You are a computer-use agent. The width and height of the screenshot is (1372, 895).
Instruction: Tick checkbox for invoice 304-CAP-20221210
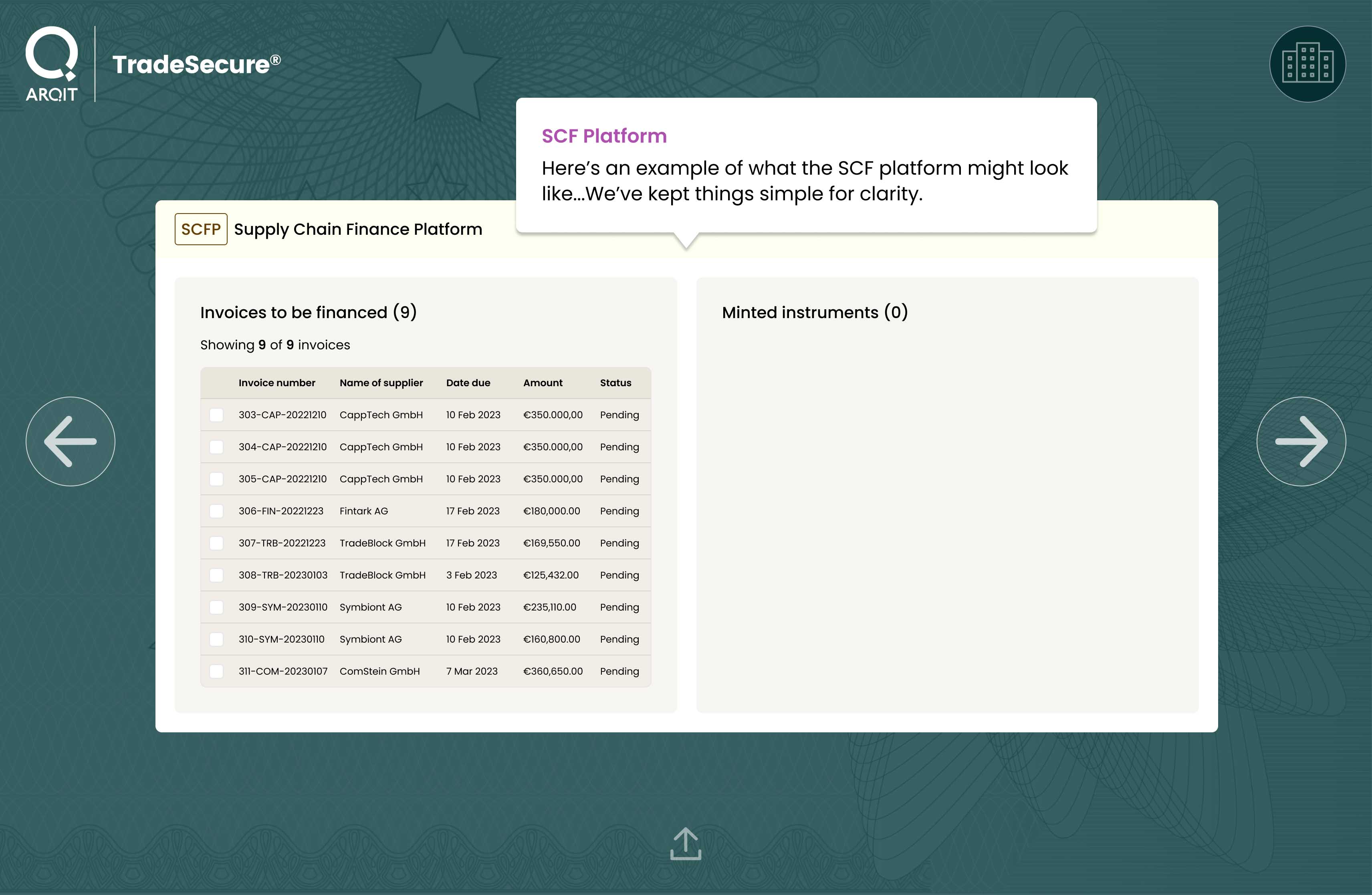coord(216,447)
